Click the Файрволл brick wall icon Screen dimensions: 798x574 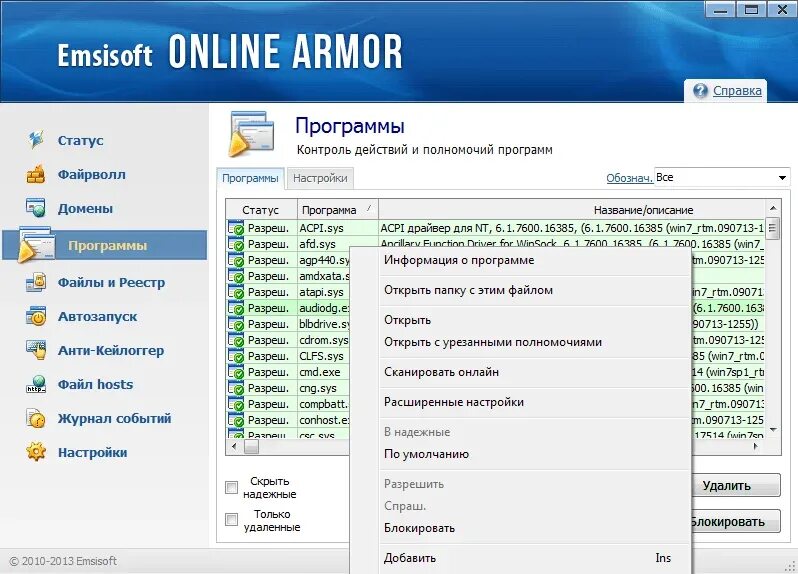click(x=36, y=174)
